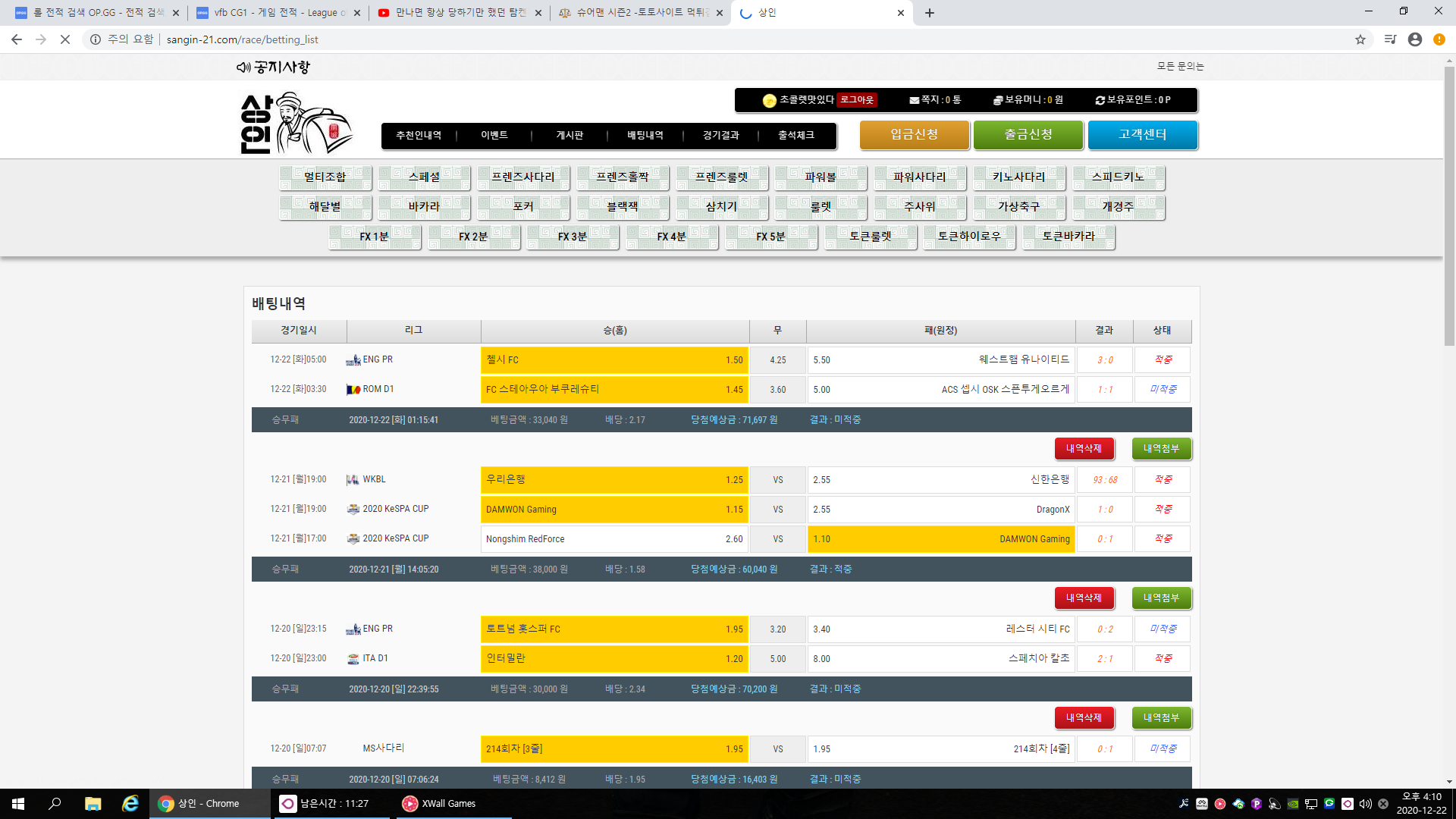This screenshot has height=819, width=1456.
Task: Open the media control toolbar icon
Action: [1390, 39]
